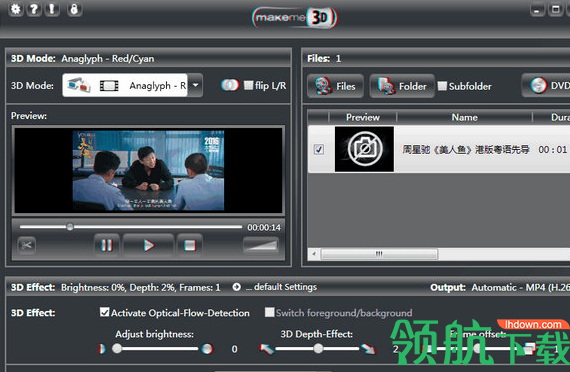
Task: Maximize the makeMe3D window
Action: (x=555, y=9)
